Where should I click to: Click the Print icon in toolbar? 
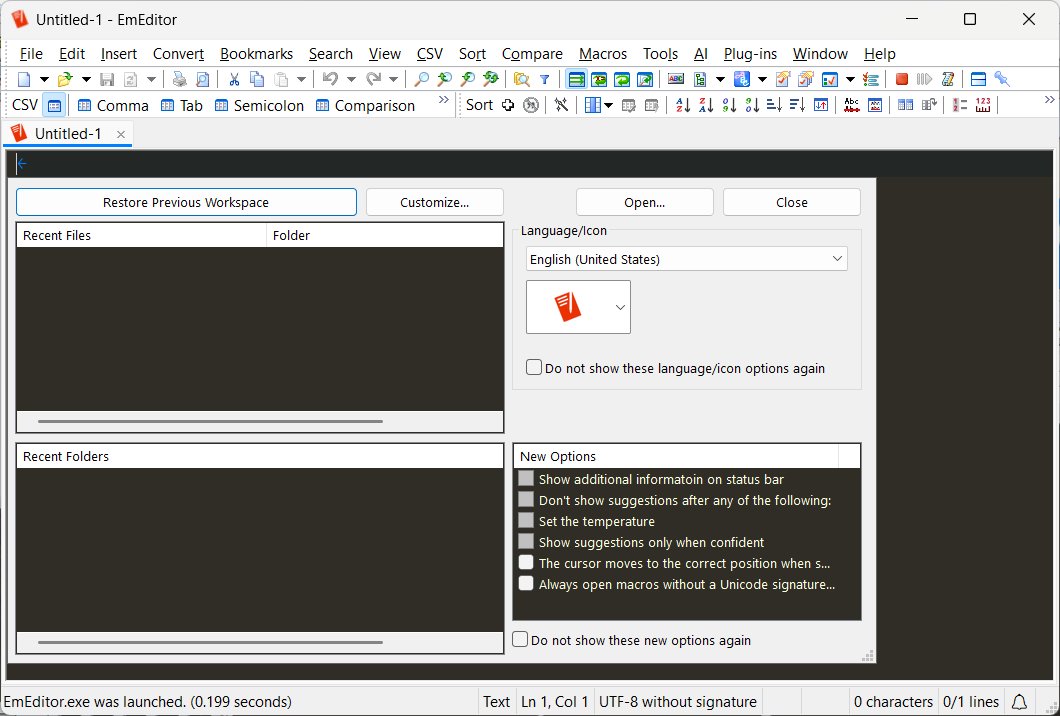coord(179,79)
